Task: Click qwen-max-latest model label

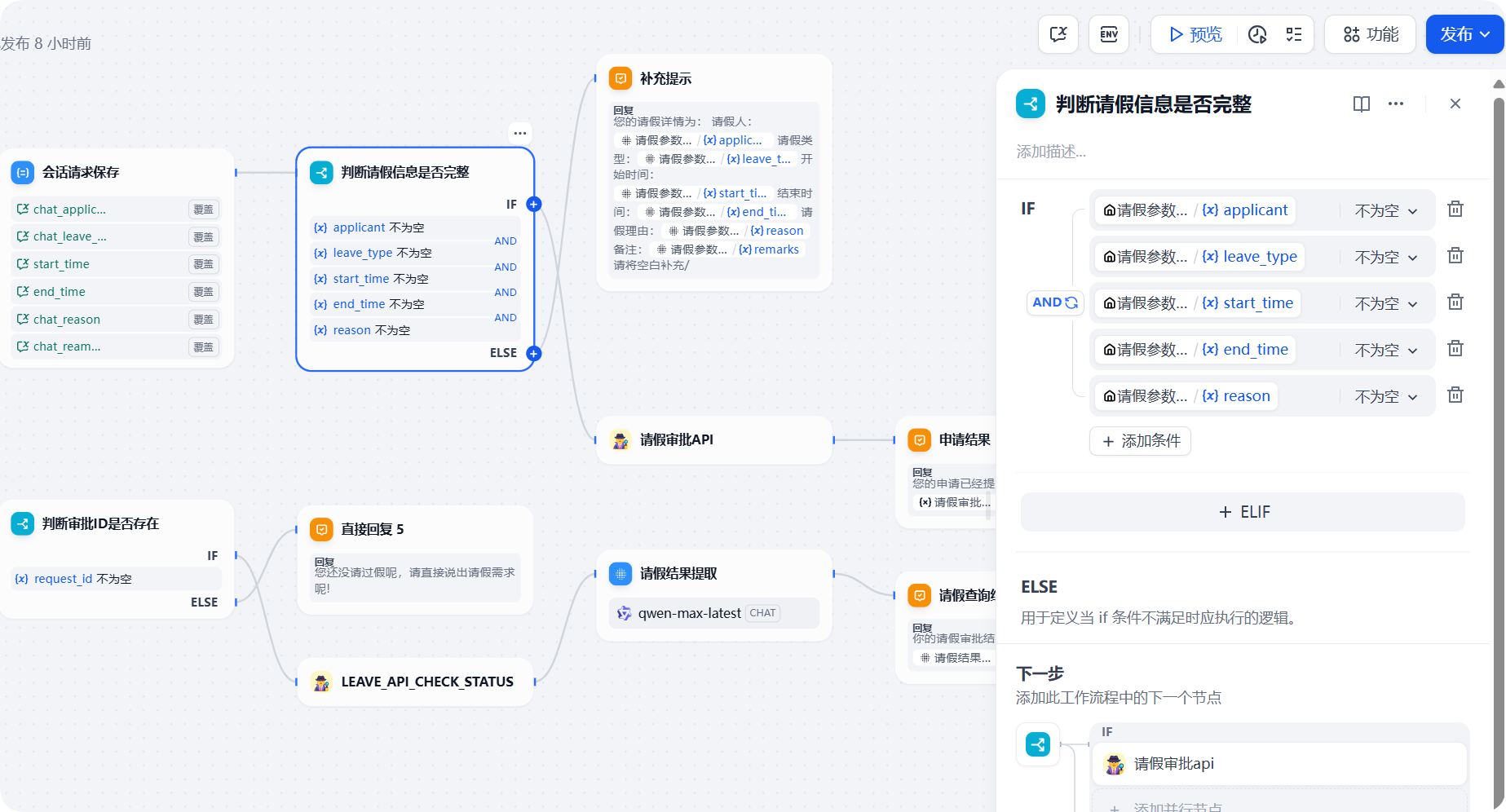Action: tap(689, 614)
